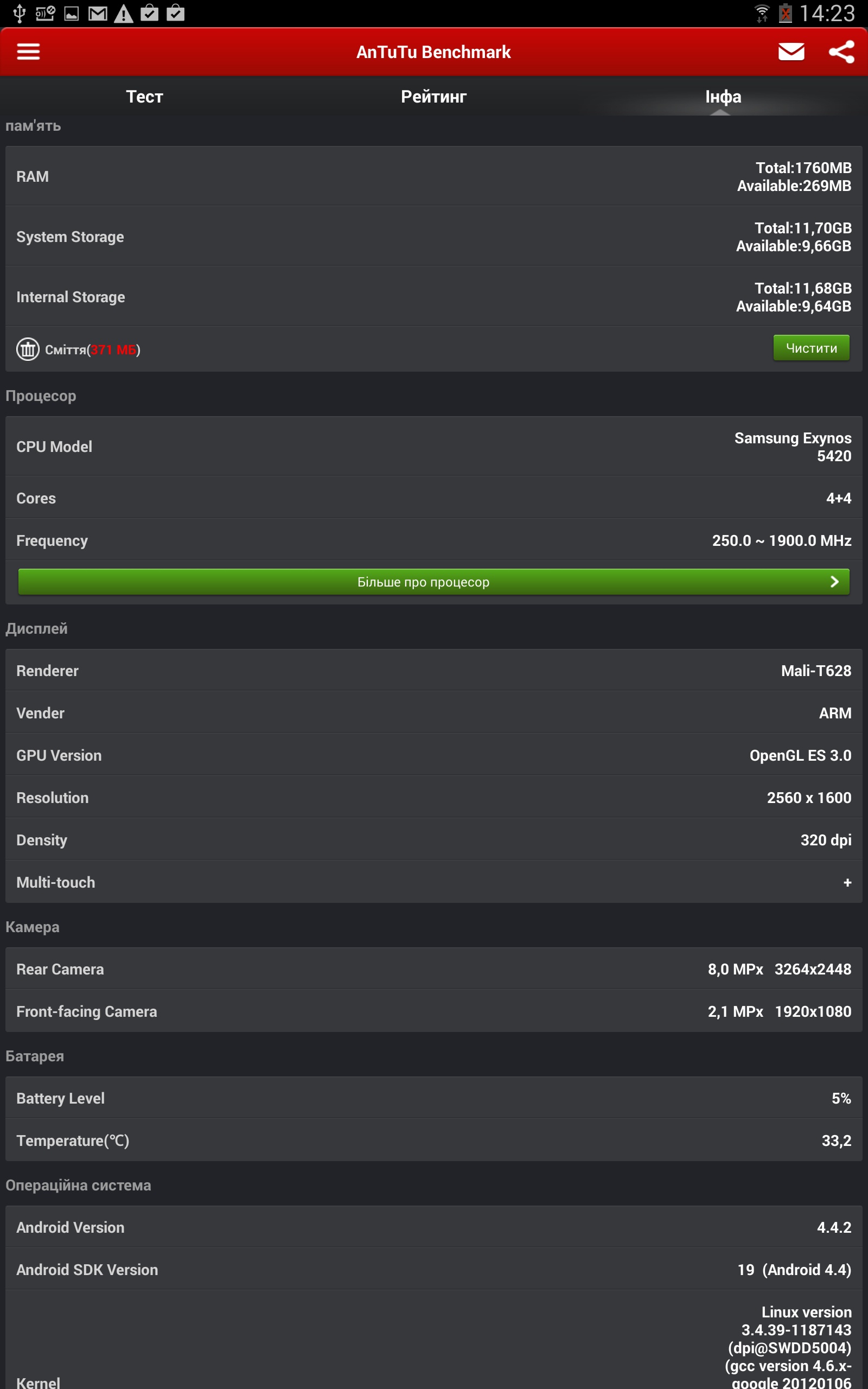The image size is (868, 1389).
Task: Tap the trash bin junk icon
Action: [28, 349]
